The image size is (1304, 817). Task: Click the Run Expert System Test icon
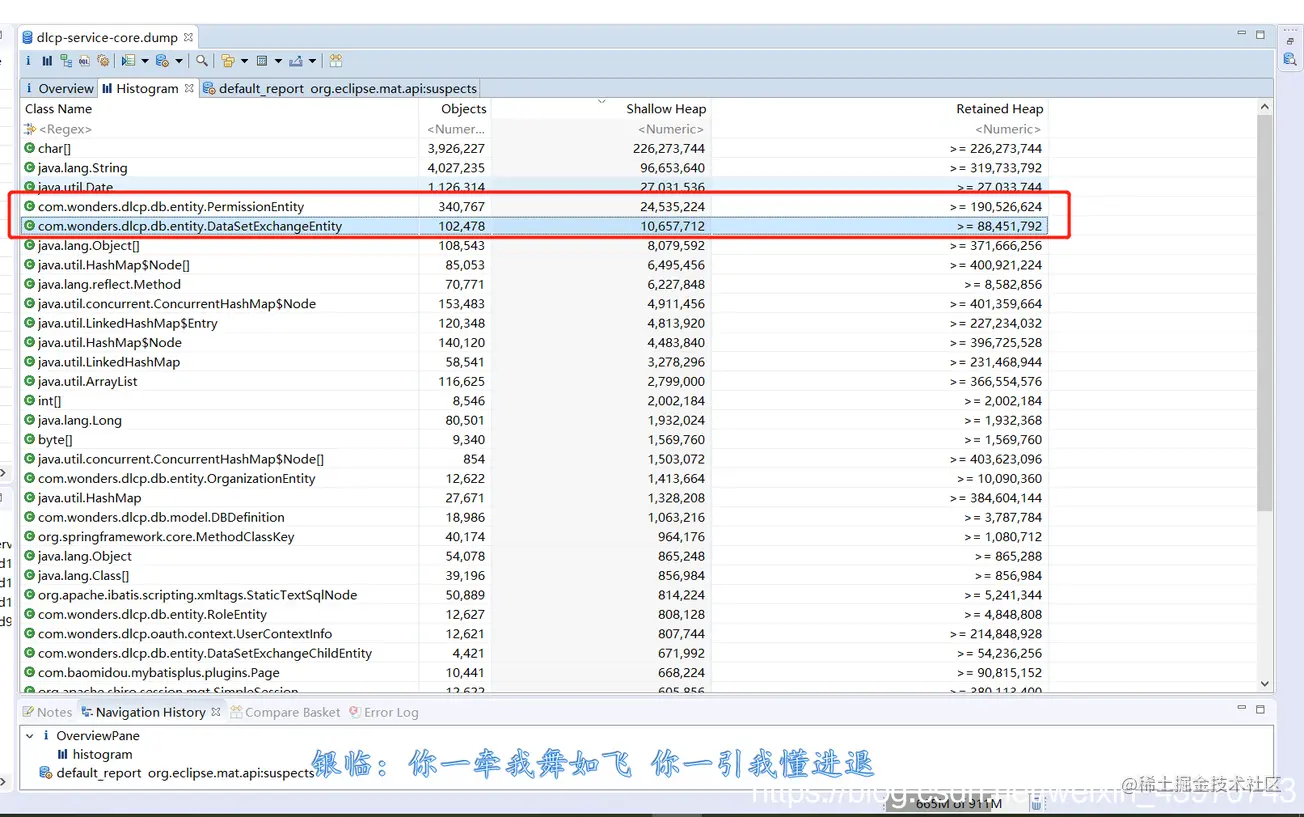(x=129, y=61)
